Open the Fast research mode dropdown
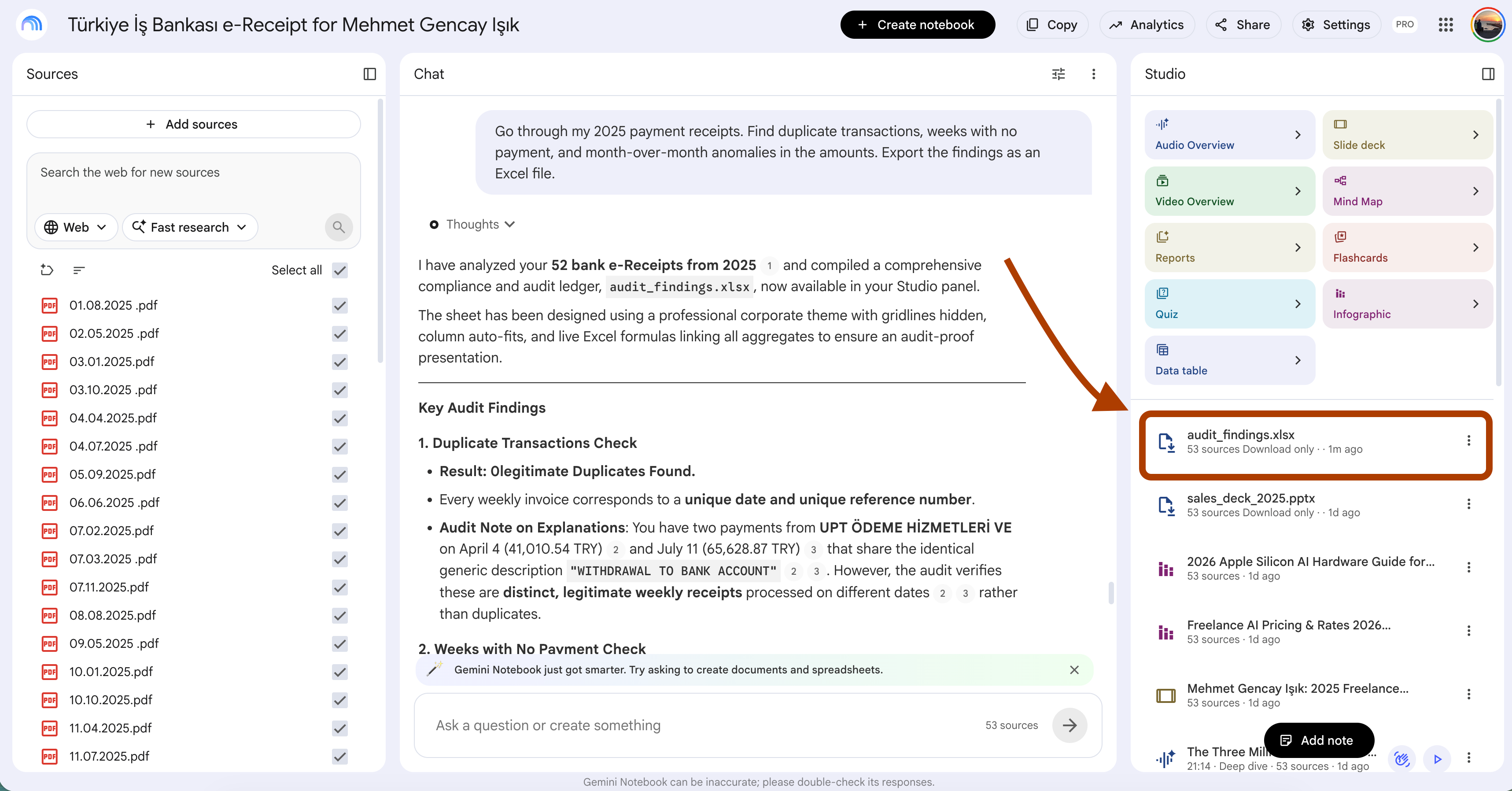Image resolution: width=1512 pixels, height=791 pixels. click(190, 227)
